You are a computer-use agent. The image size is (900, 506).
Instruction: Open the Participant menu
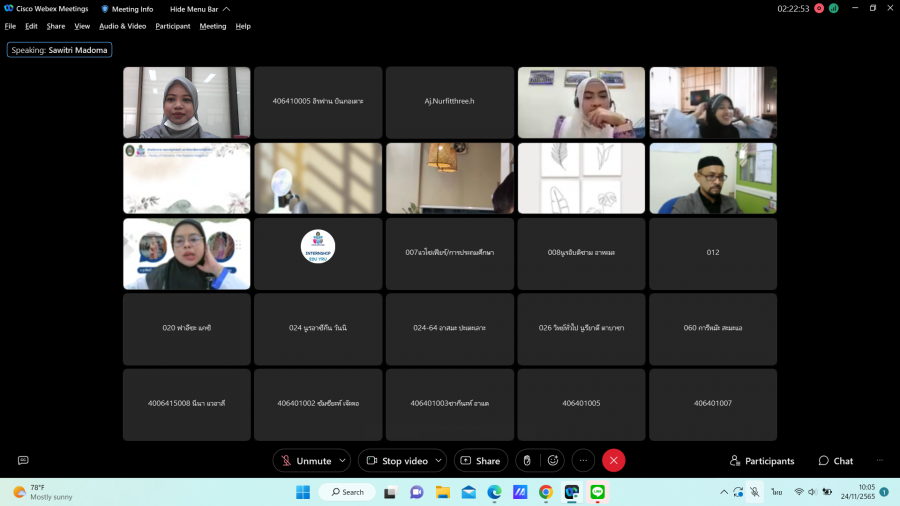tap(173, 26)
